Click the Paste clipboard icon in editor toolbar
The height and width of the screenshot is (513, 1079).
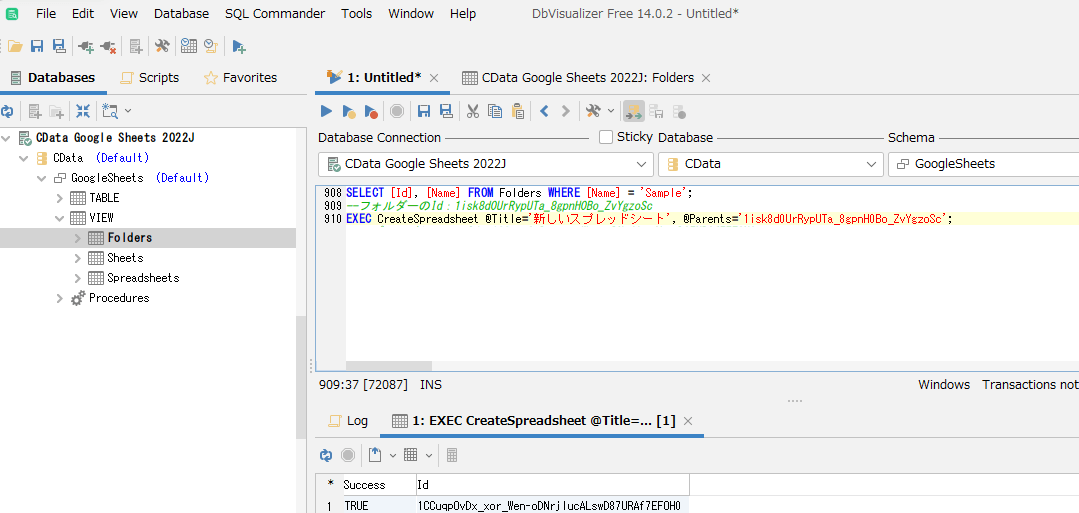pyautogui.click(x=518, y=111)
